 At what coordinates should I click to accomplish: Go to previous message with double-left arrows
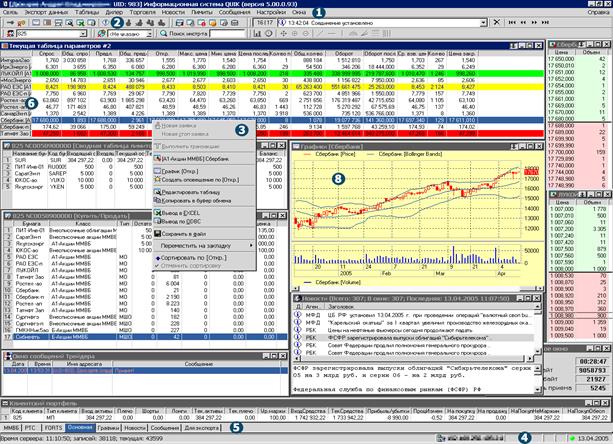(x=523, y=22)
